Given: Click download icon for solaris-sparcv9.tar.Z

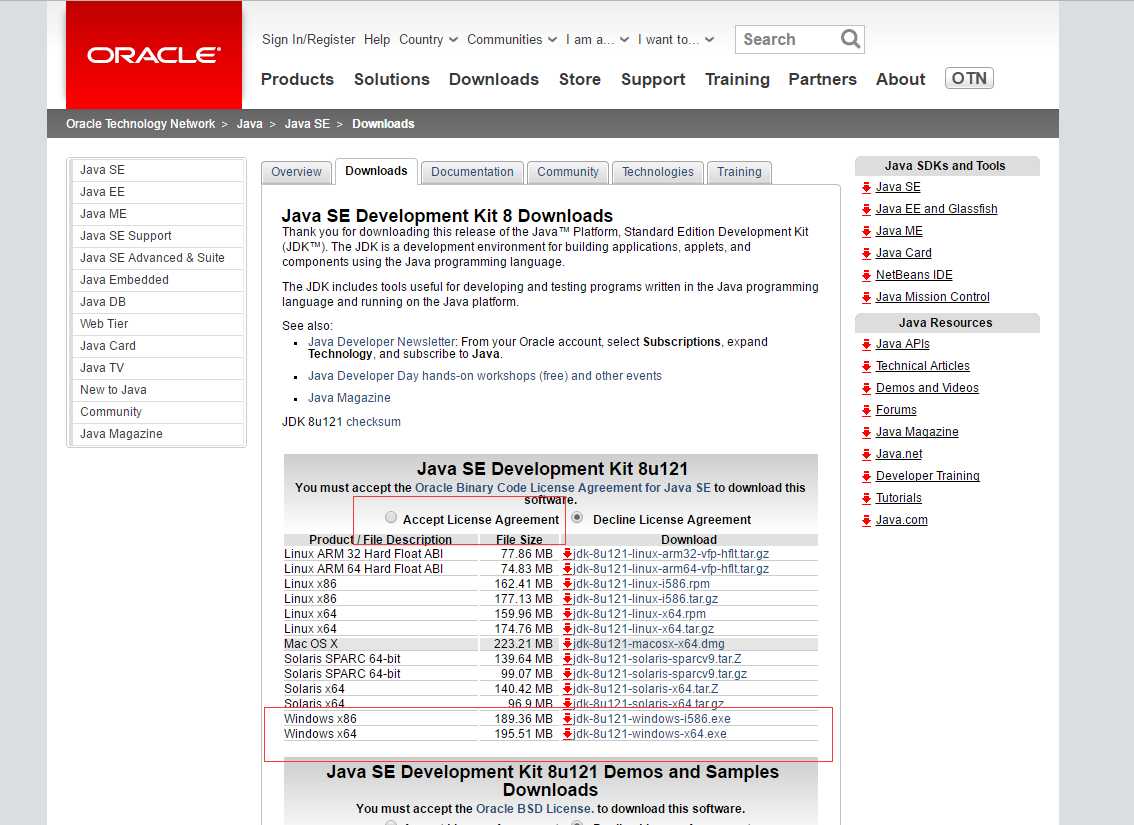Looking at the screenshot, I should point(568,659).
